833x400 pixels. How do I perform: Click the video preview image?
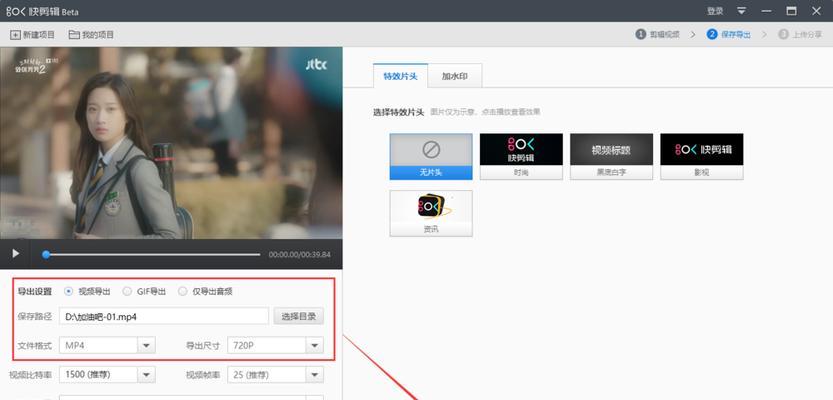coord(171,143)
